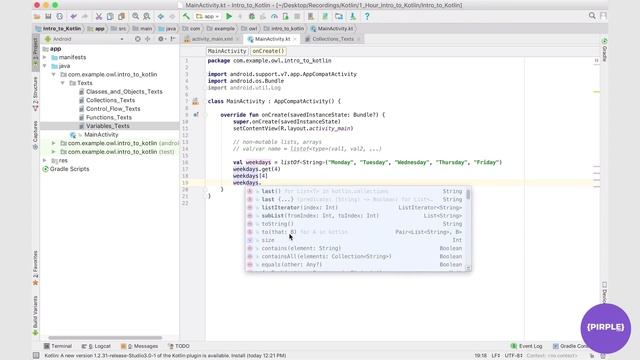Click the Make Project hammer icon
The height and width of the screenshot is (360, 640).
click(186, 16)
